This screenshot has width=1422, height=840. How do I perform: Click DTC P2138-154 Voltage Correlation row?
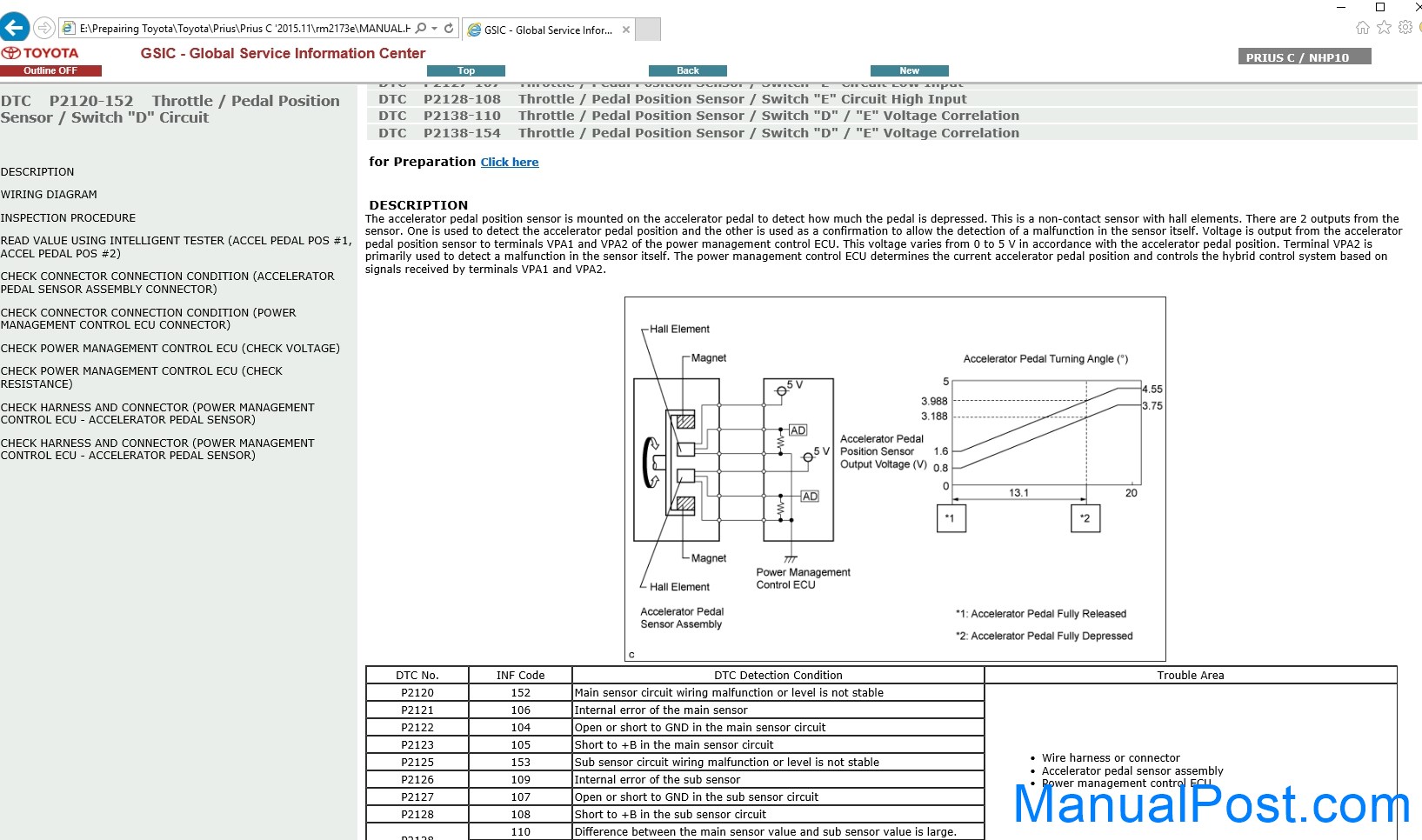891,133
